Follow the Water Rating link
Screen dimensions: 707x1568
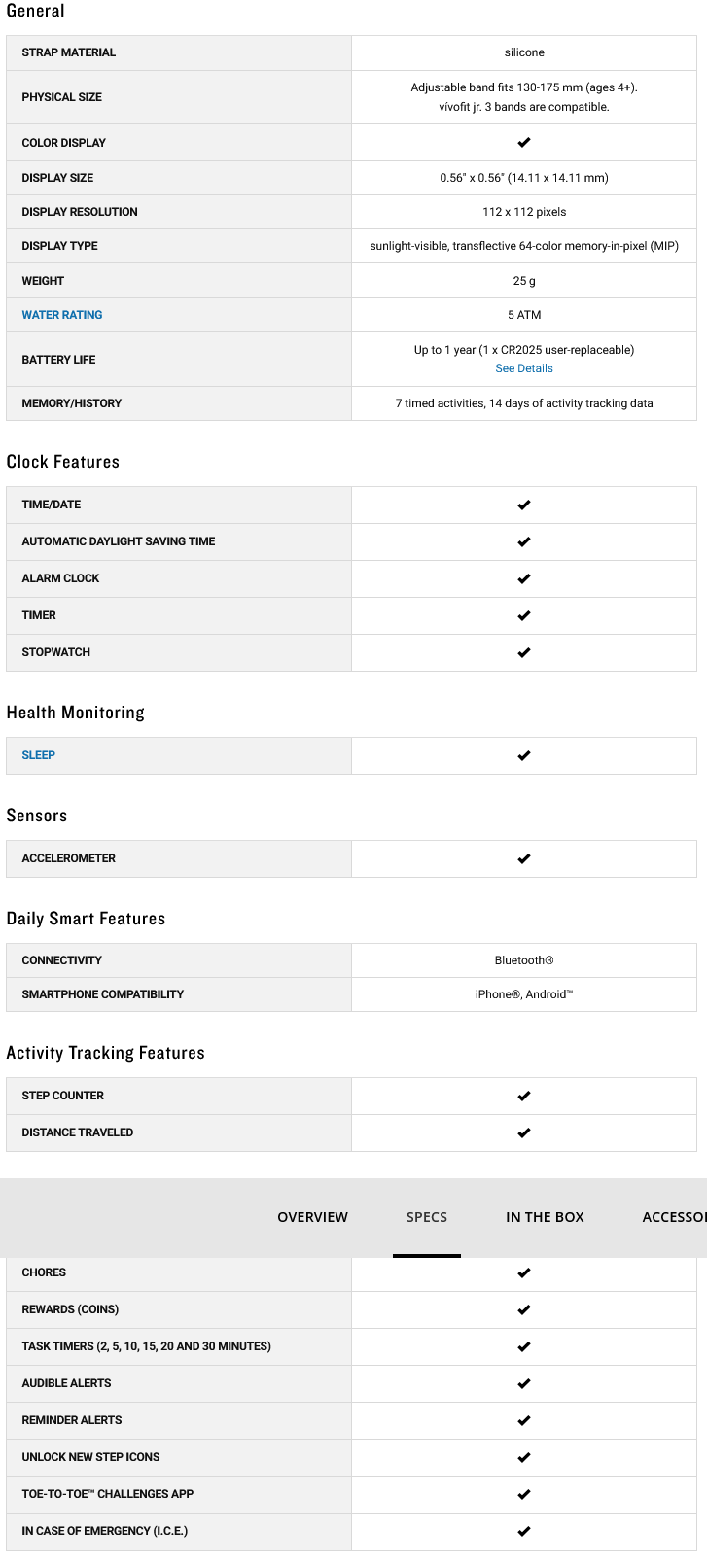62,315
